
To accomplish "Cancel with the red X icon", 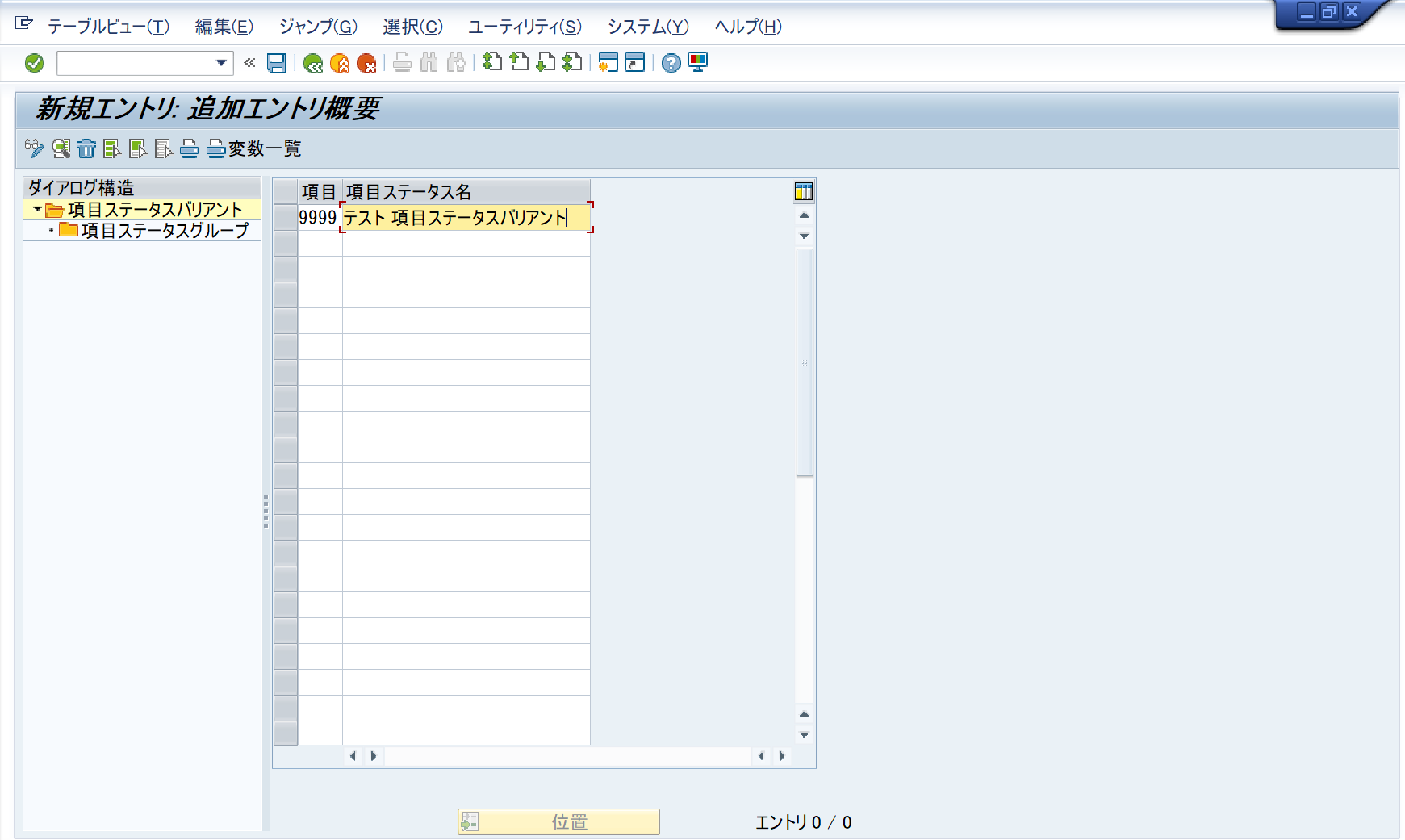I will (366, 64).
